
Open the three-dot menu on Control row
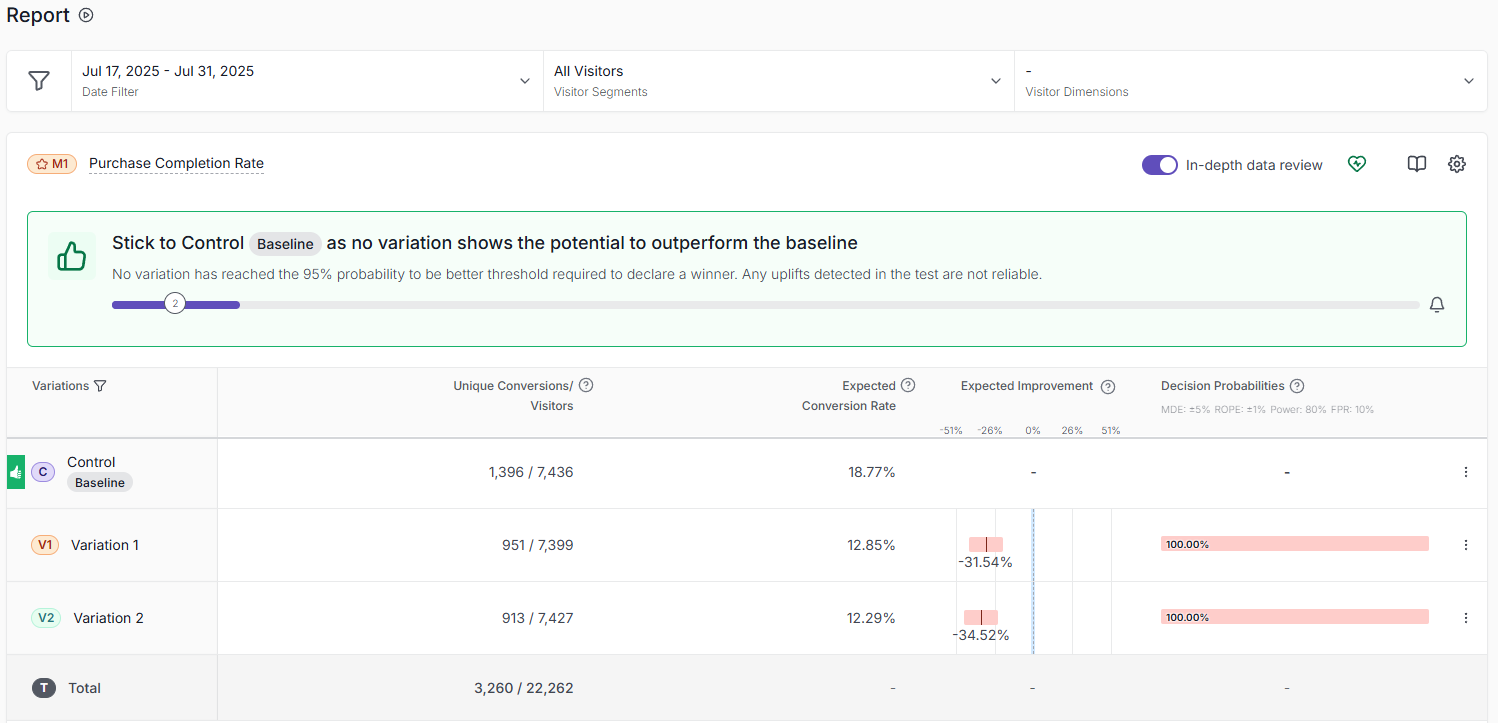tap(1466, 471)
